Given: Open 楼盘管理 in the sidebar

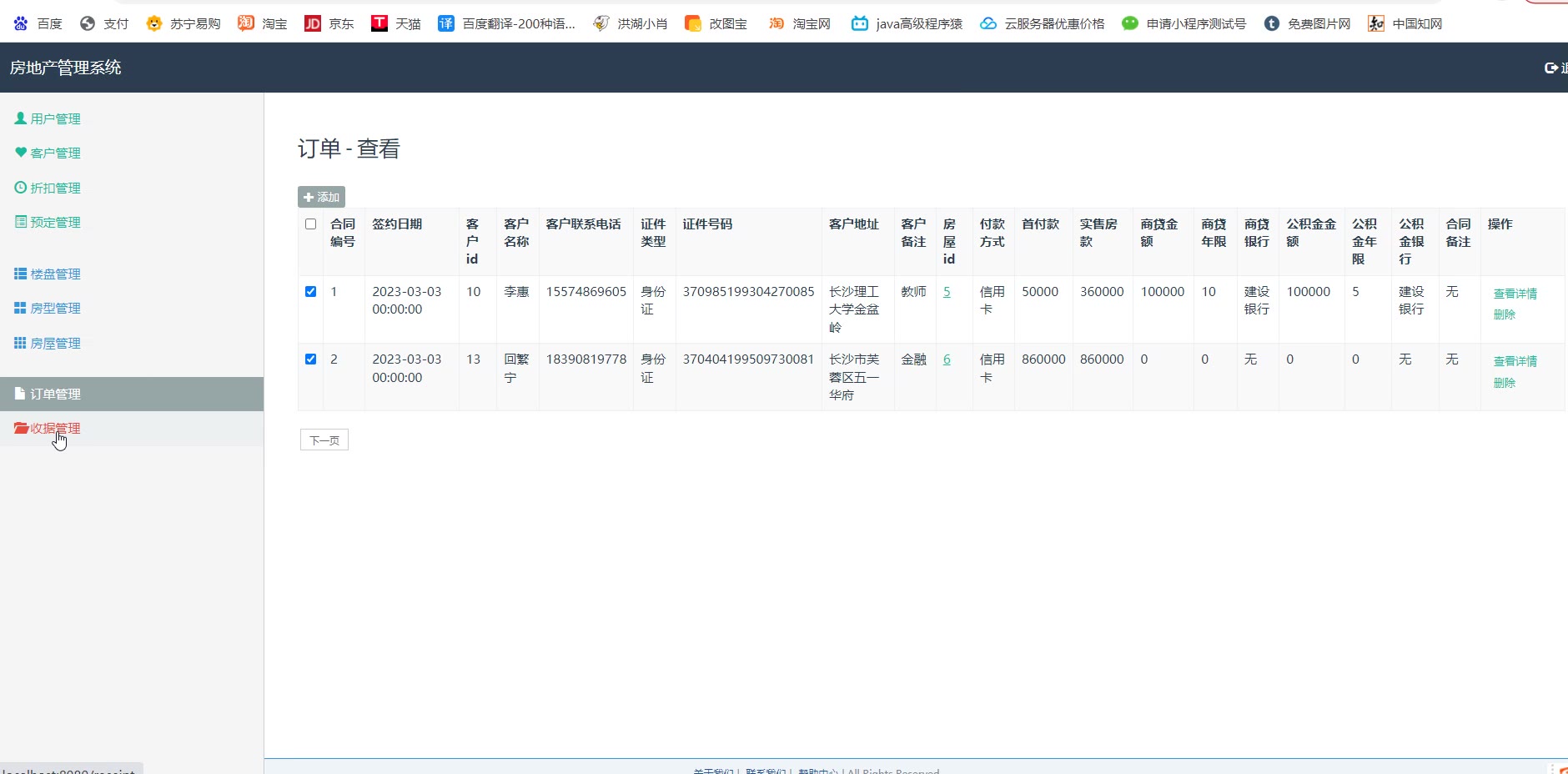Looking at the screenshot, I should [55, 274].
